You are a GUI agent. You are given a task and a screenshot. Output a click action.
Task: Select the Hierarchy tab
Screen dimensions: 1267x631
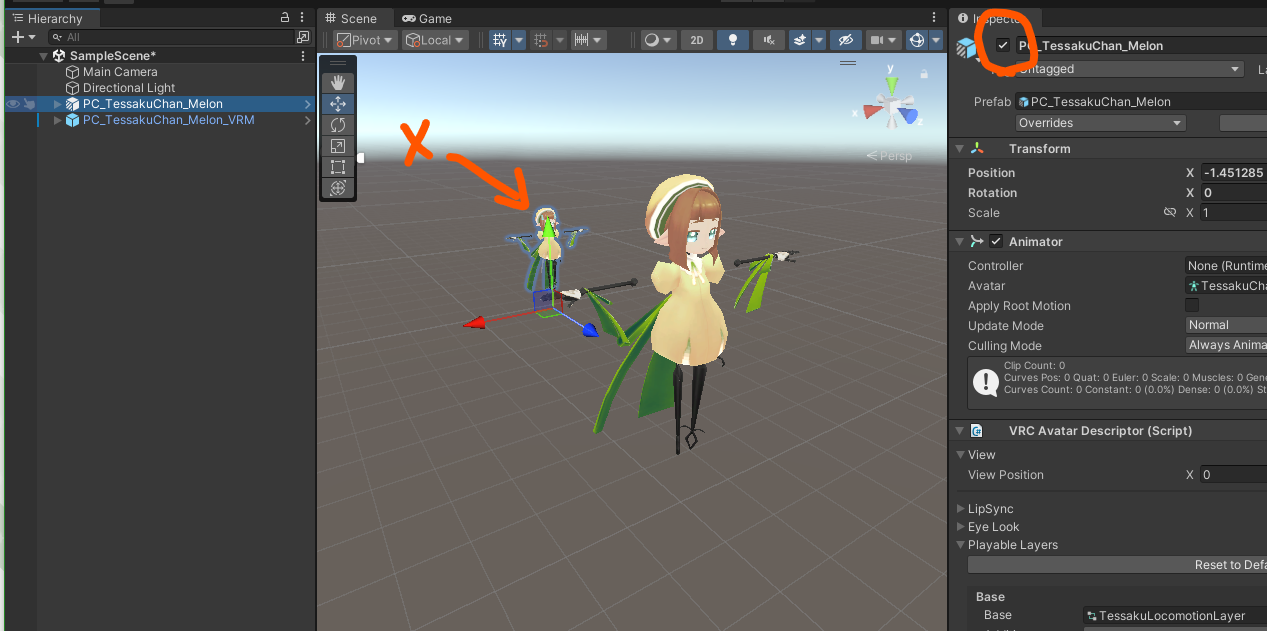(50, 19)
